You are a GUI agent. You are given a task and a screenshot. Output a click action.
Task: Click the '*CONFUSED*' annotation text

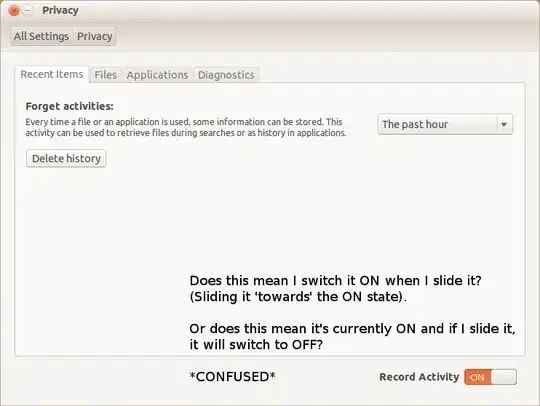tap(232, 376)
